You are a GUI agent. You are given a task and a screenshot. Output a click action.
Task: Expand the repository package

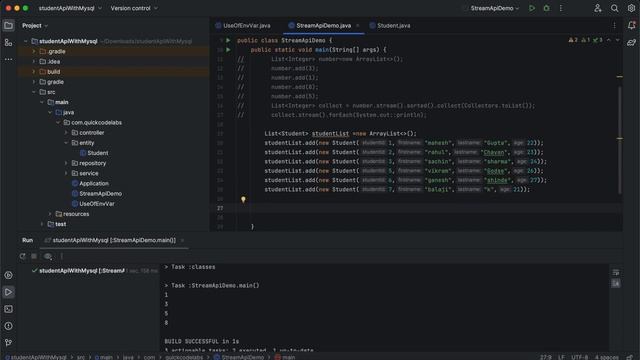(x=66, y=163)
